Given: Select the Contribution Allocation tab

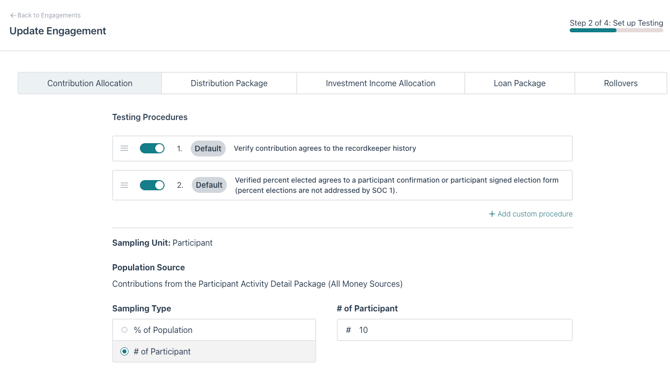Looking at the screenshot, I should [90, 83].
